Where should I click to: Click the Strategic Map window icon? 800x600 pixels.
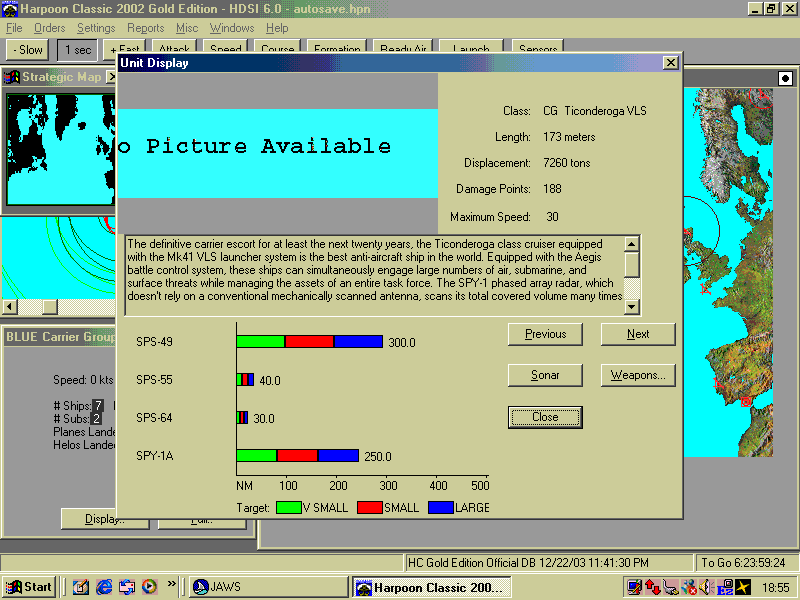(11, 77)
